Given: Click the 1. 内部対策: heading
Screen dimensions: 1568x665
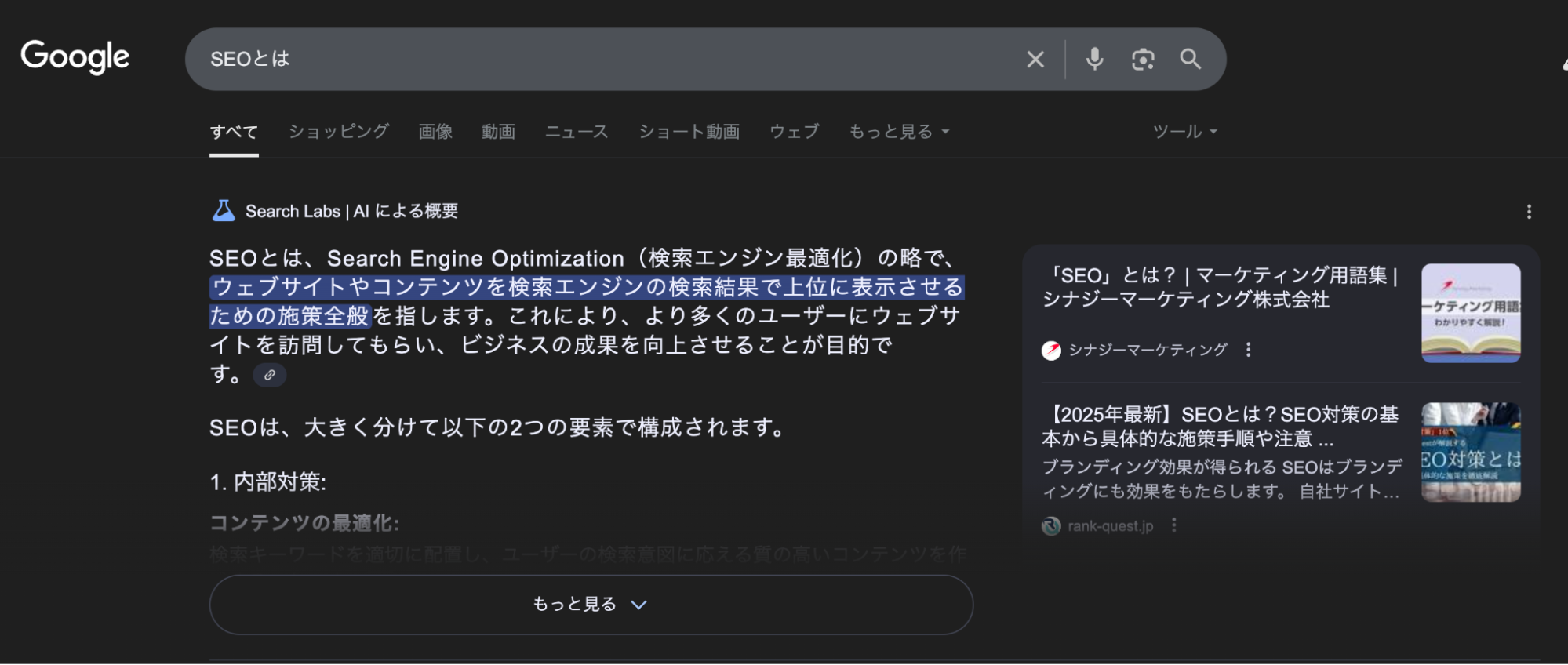Looking at the screenshot, I should 268,481.
